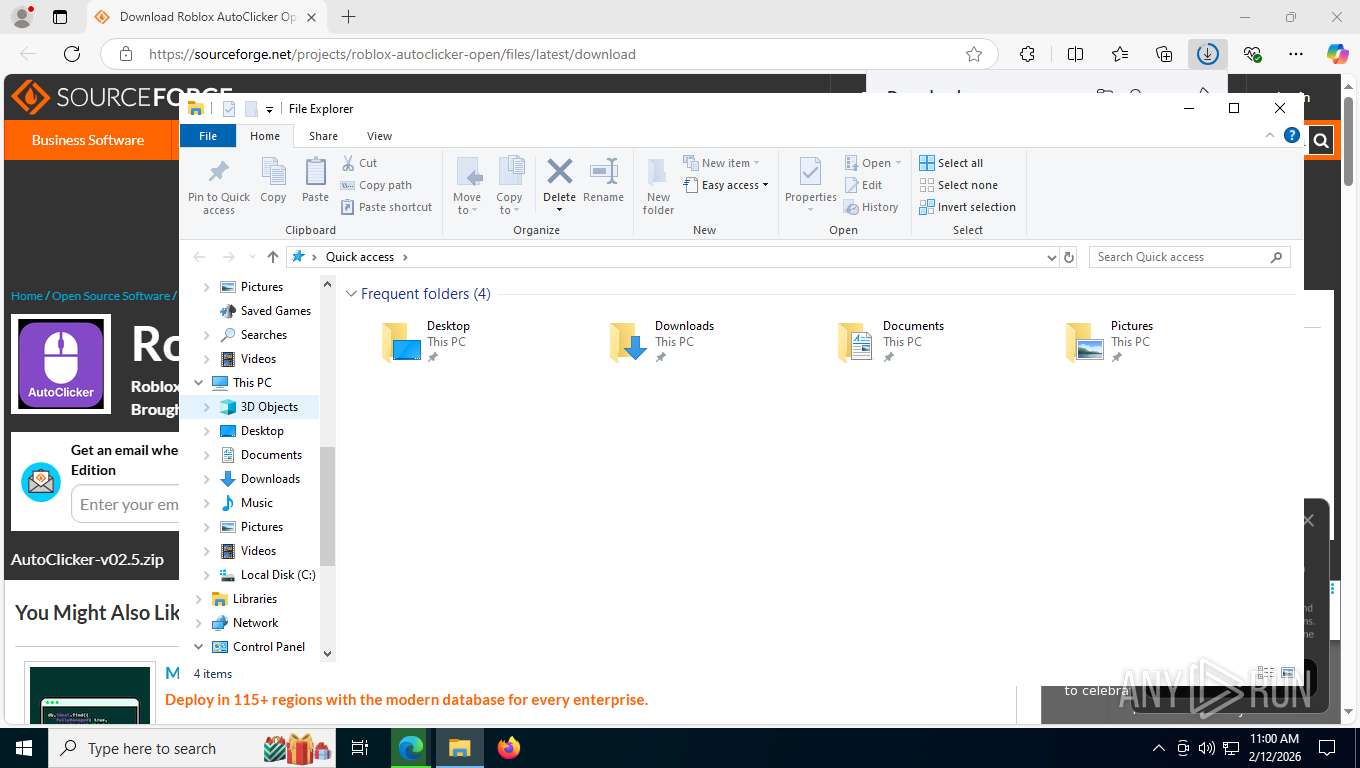Switch to the Share ribbon tab
The image size is (1360, 768).
pyautogui.click(x=323, y=136)
